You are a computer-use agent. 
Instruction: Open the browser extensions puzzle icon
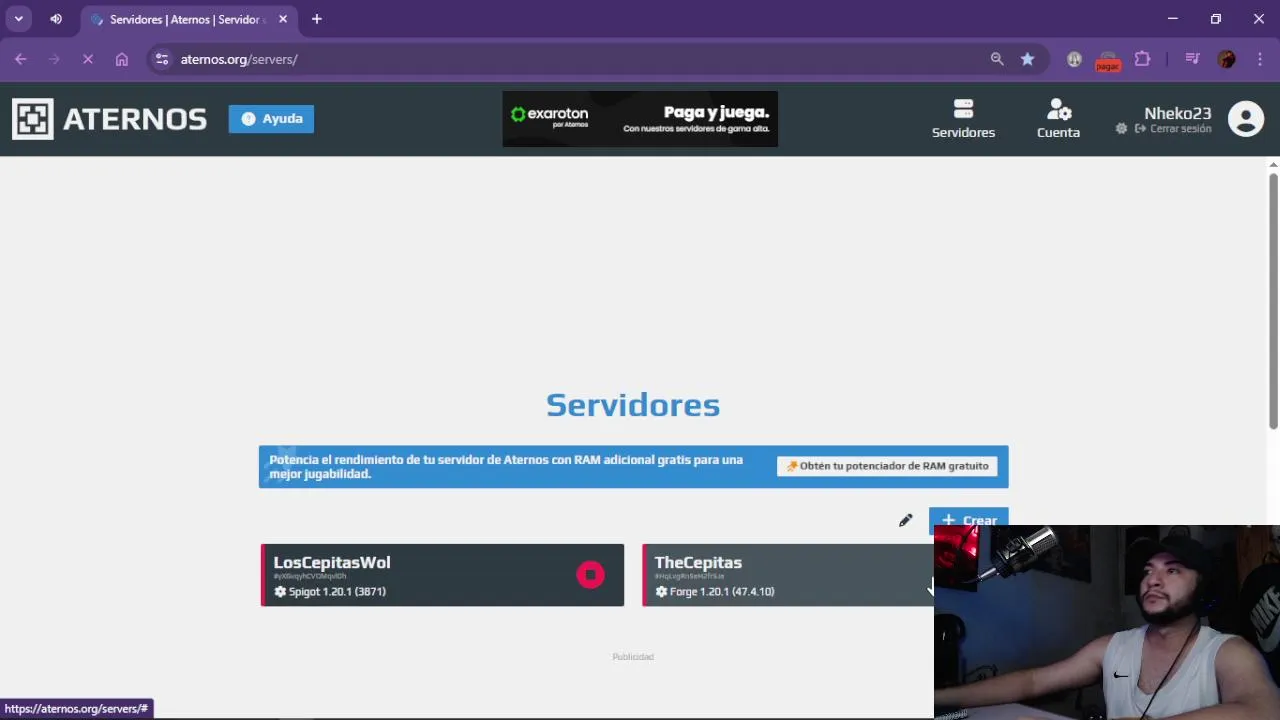coord(1142,59)
